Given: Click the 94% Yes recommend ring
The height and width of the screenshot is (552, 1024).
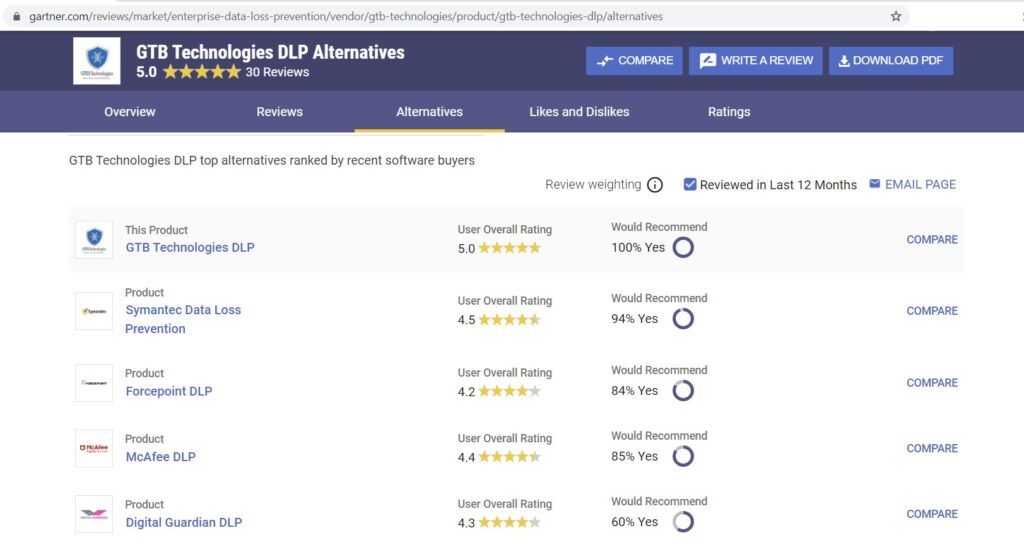Looking at the screenshot, I should pyautogui.click(x=683, y=319).
